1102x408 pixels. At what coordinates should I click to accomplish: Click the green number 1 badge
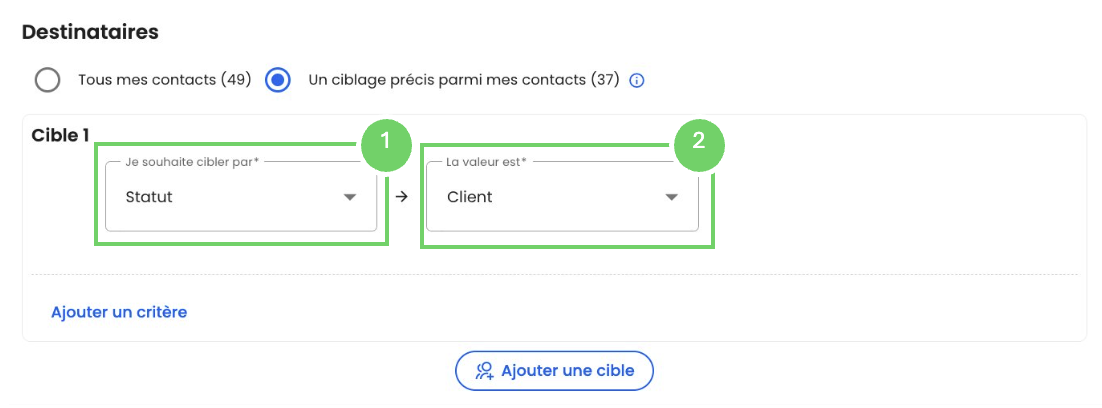[385, 141]
